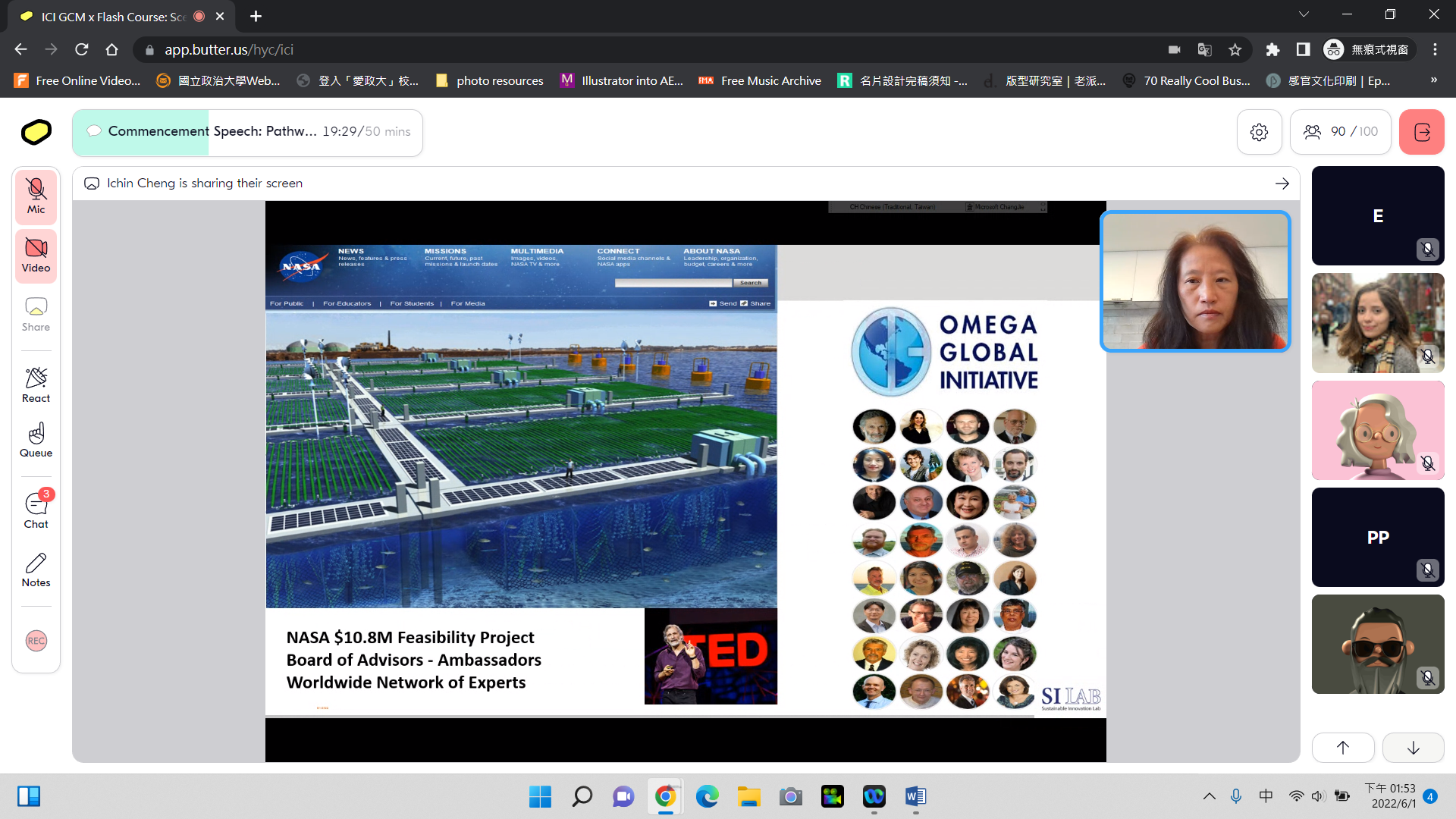Select the bearded sunglasses avatar tile

point(1377,644)
